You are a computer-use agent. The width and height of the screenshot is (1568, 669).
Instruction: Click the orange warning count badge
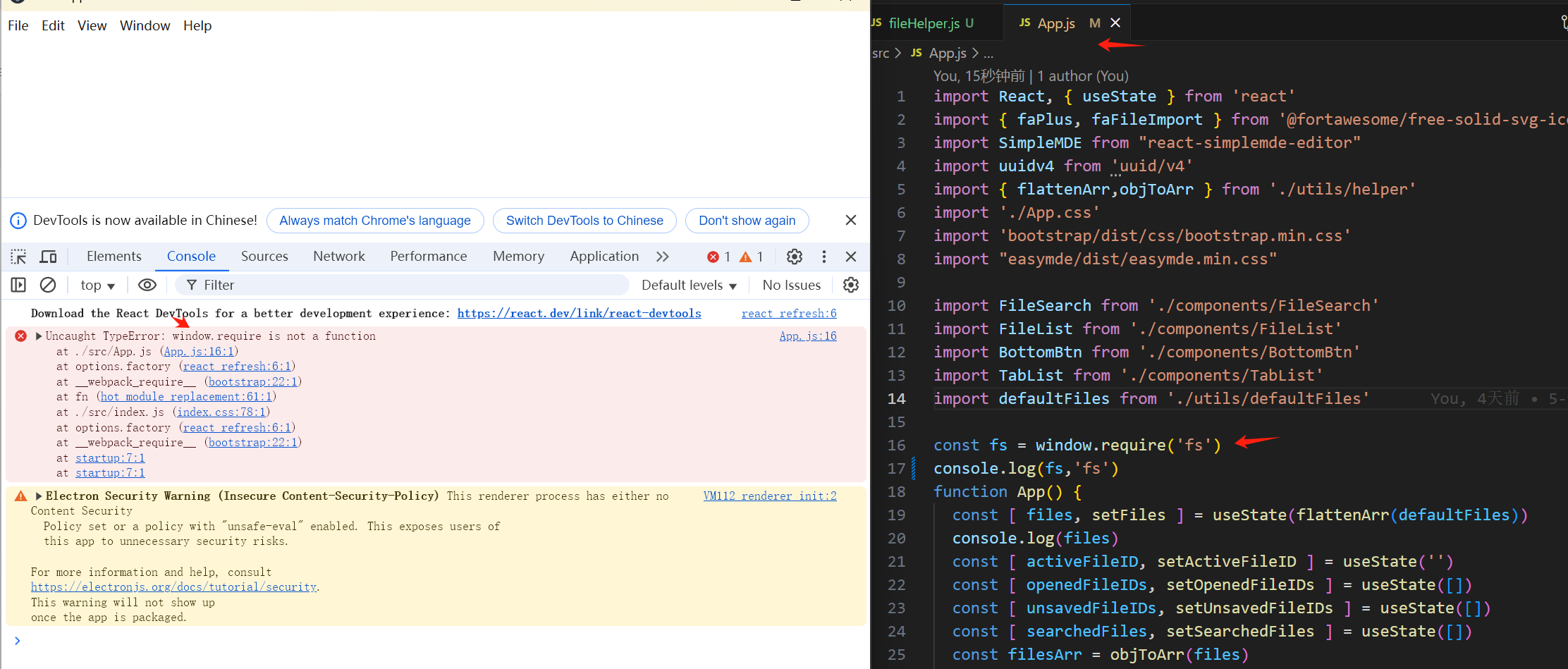(x=751, y=257)
